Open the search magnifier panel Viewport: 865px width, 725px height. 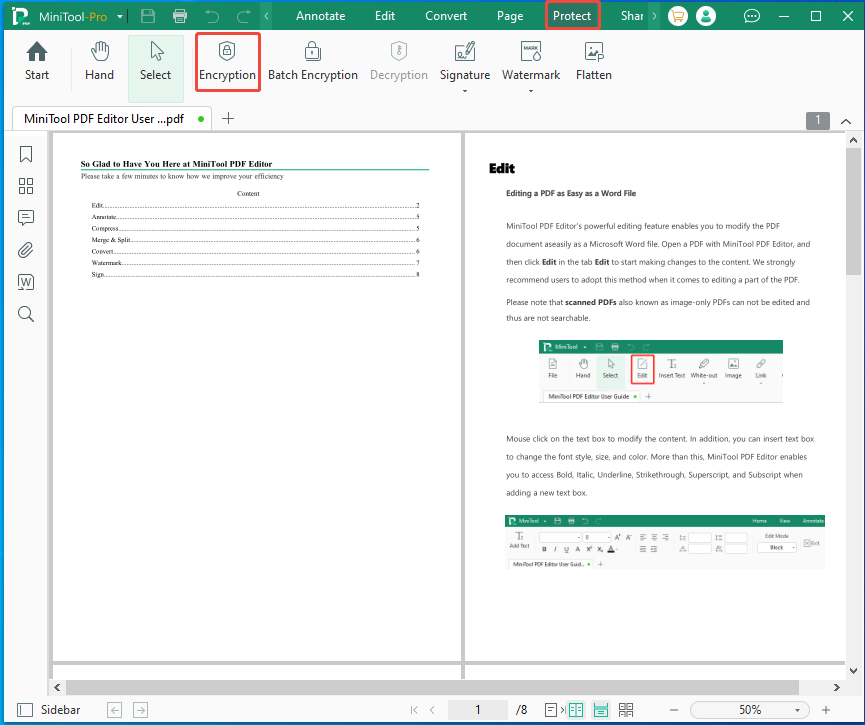click(26, 314)
